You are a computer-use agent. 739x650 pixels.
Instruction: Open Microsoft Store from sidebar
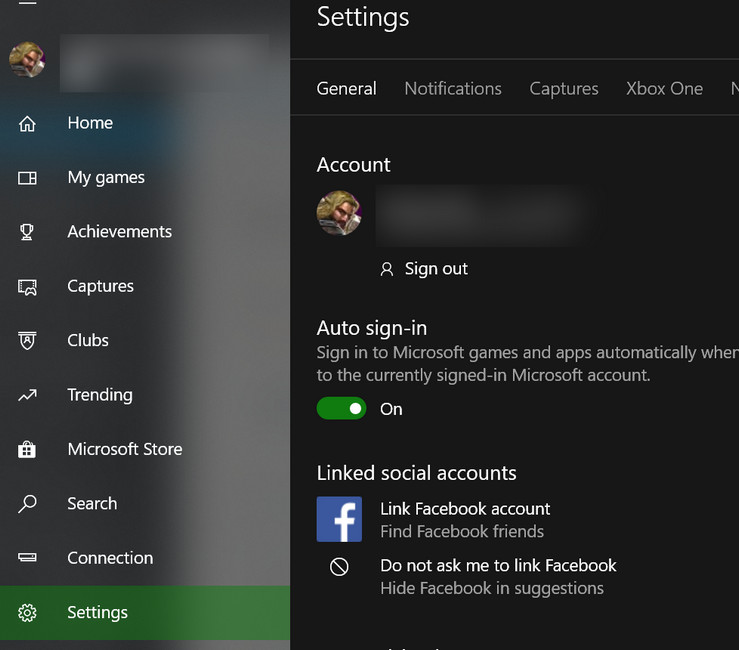145,449
